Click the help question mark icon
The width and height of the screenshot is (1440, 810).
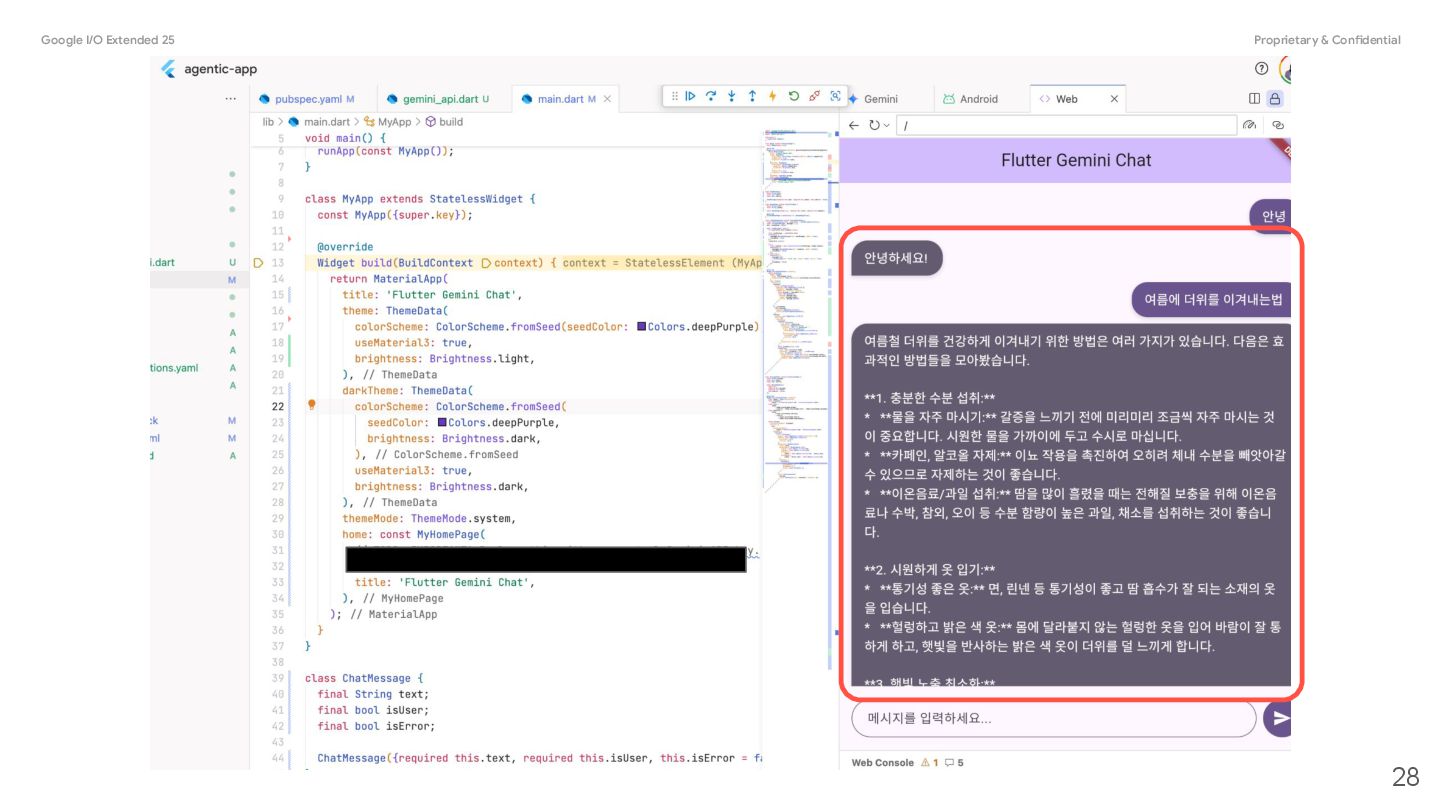1261,69
